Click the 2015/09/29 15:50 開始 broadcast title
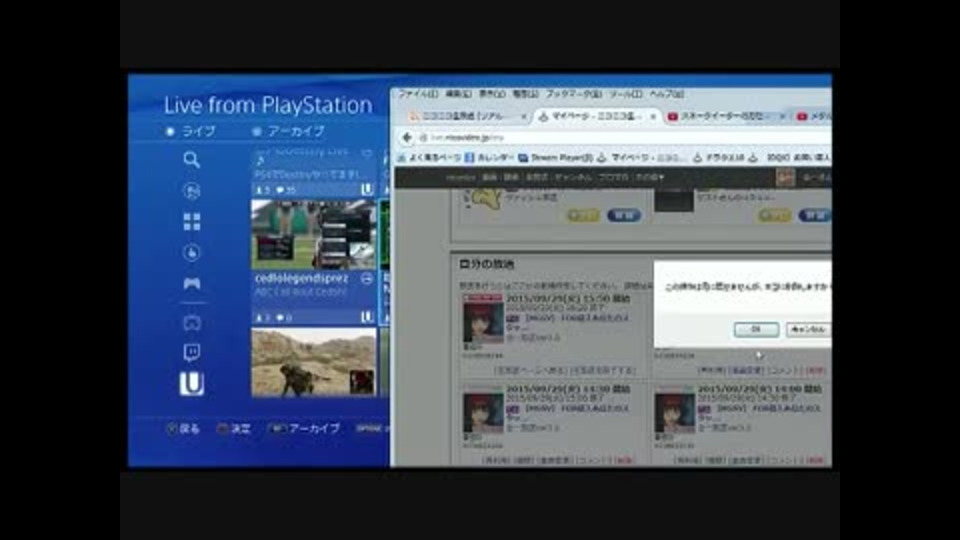 point(568,299)
